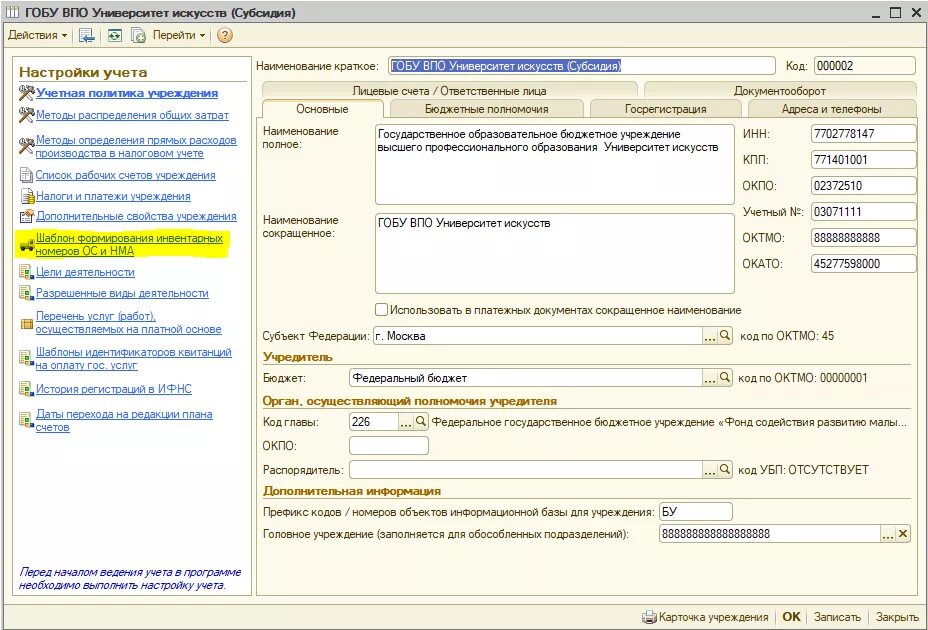Click the icon beside История регистраций в ИФНС
The width and height of the screenshot is (928, 630).
click(26, 389)
